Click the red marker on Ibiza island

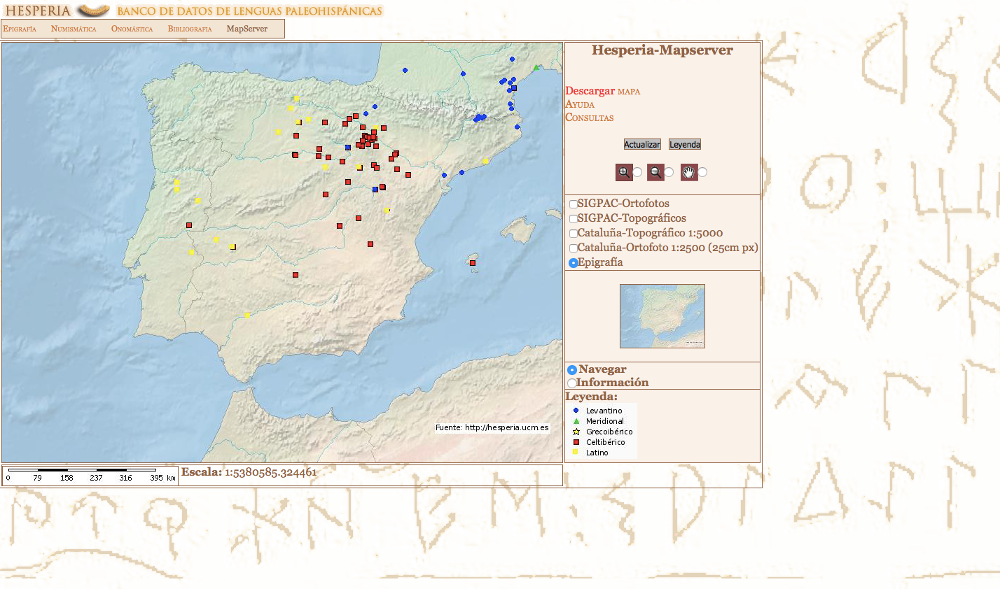473,263
